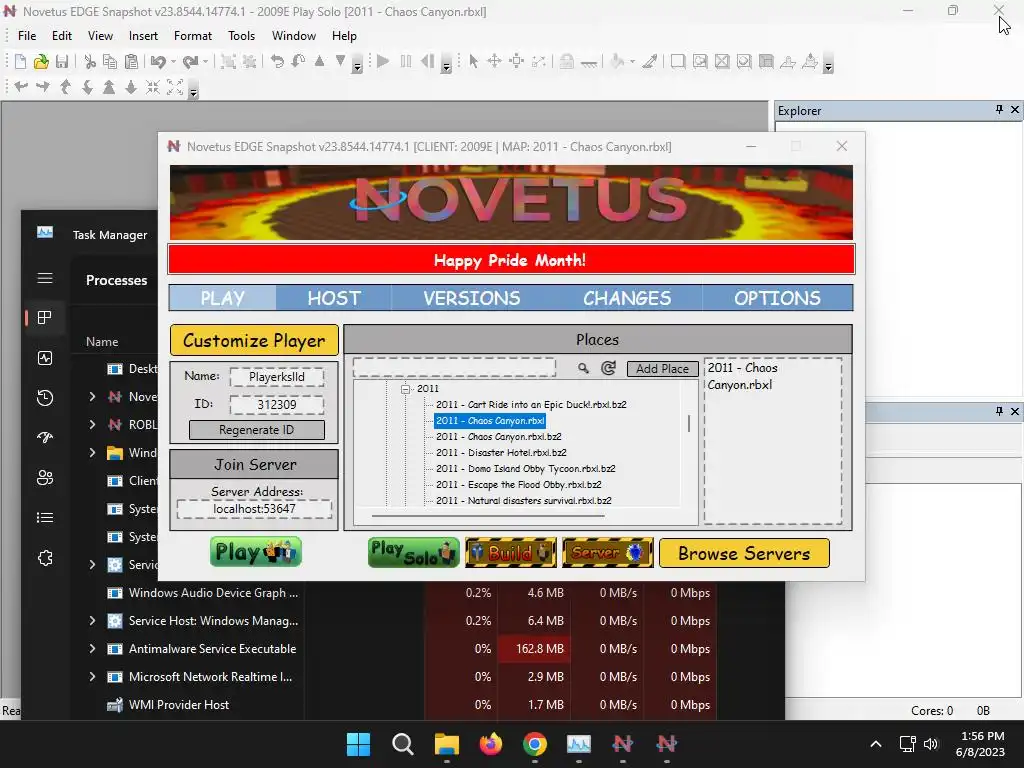Open the Edit menu

(62, 36)
